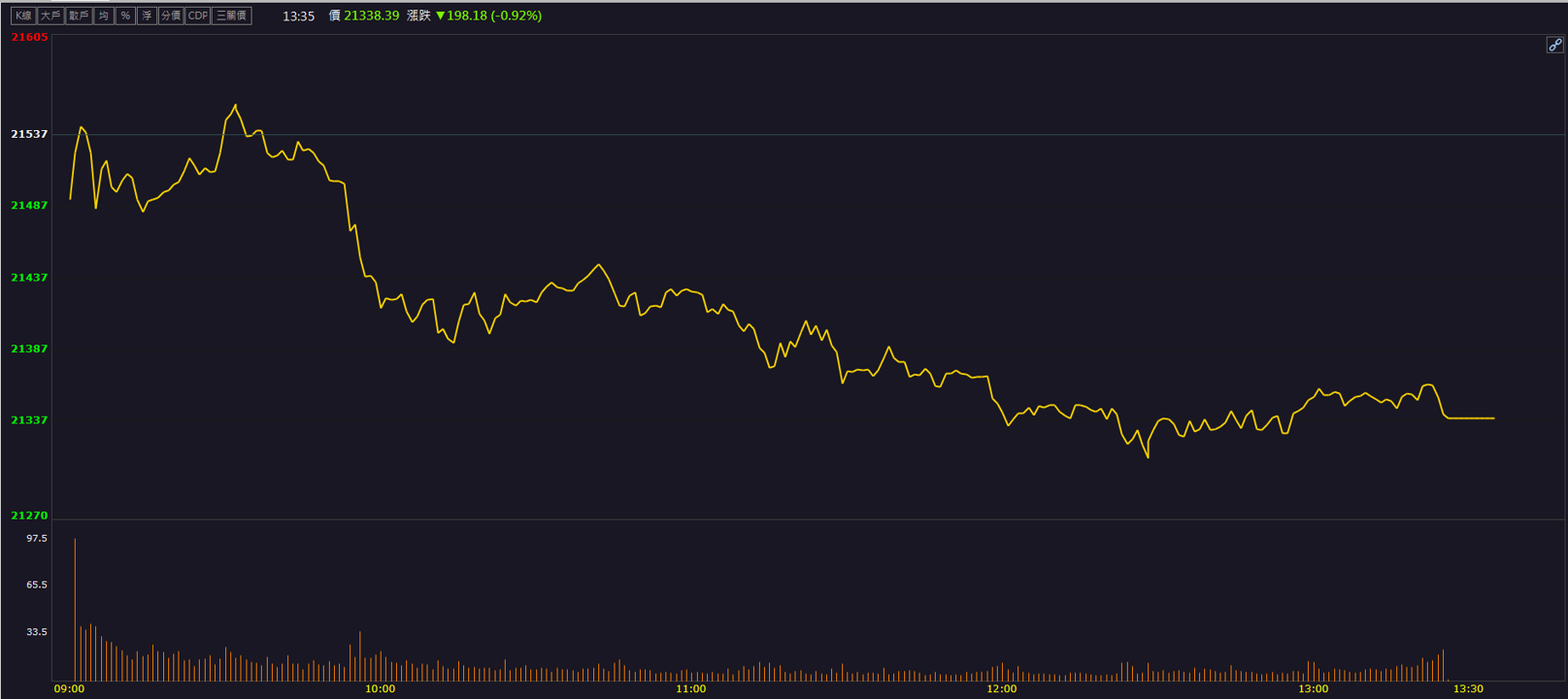Click the tallest opening volume bar
This screenshot has width=1568, height=699.
click(75, 609)
